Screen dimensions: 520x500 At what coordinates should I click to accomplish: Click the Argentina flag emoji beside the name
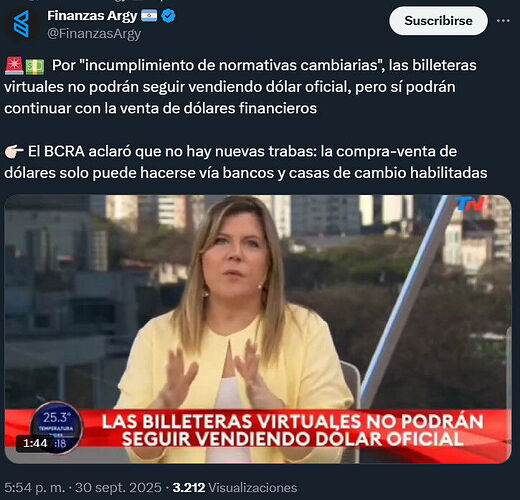[149, 16]
